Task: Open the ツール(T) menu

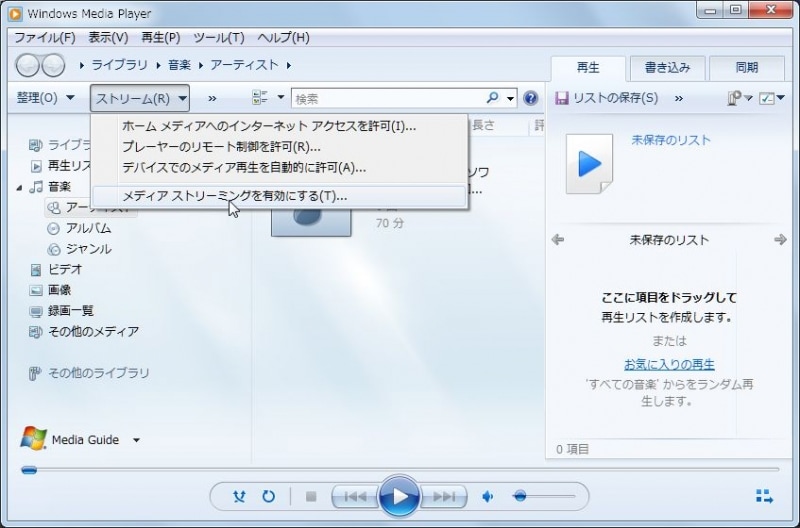Action: (219, 38)
